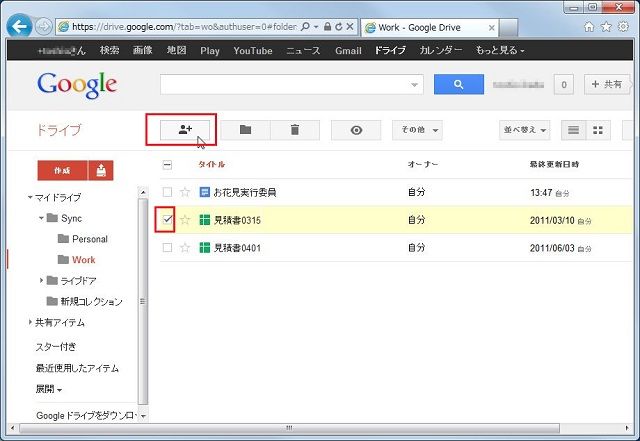Click the horizontal scrollbar thumb

pyautogui.click(x=289, y=428)
